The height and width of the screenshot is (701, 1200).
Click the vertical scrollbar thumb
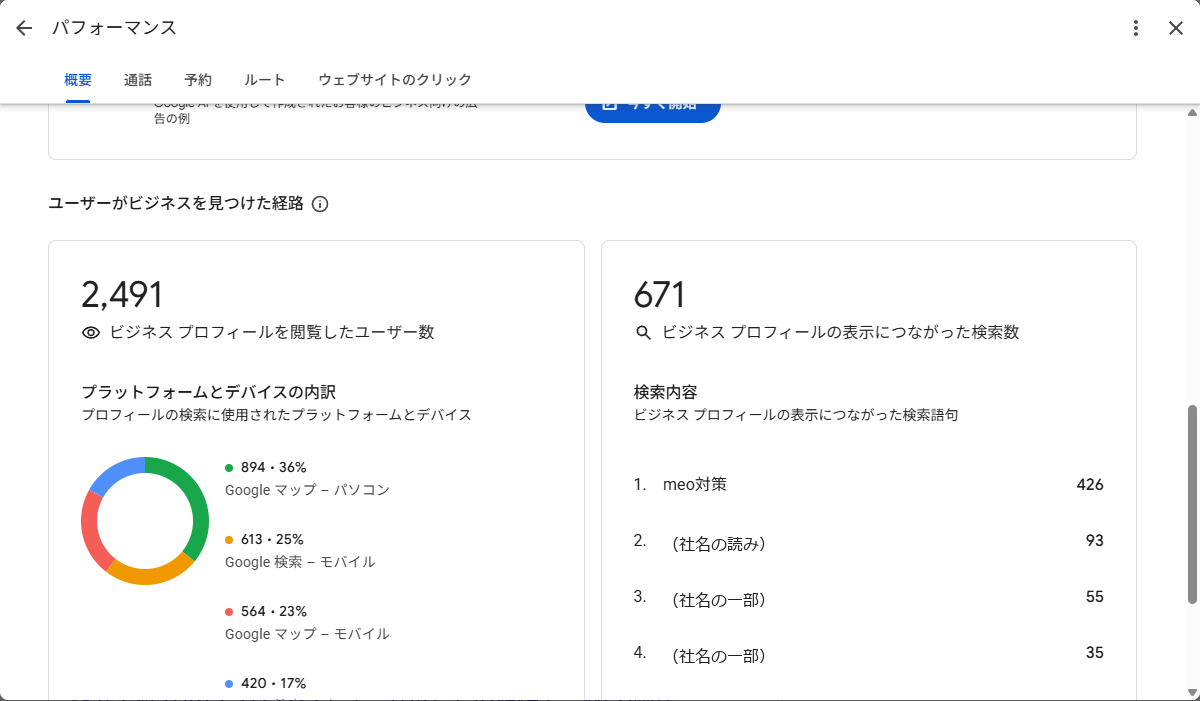[1192, 504]
